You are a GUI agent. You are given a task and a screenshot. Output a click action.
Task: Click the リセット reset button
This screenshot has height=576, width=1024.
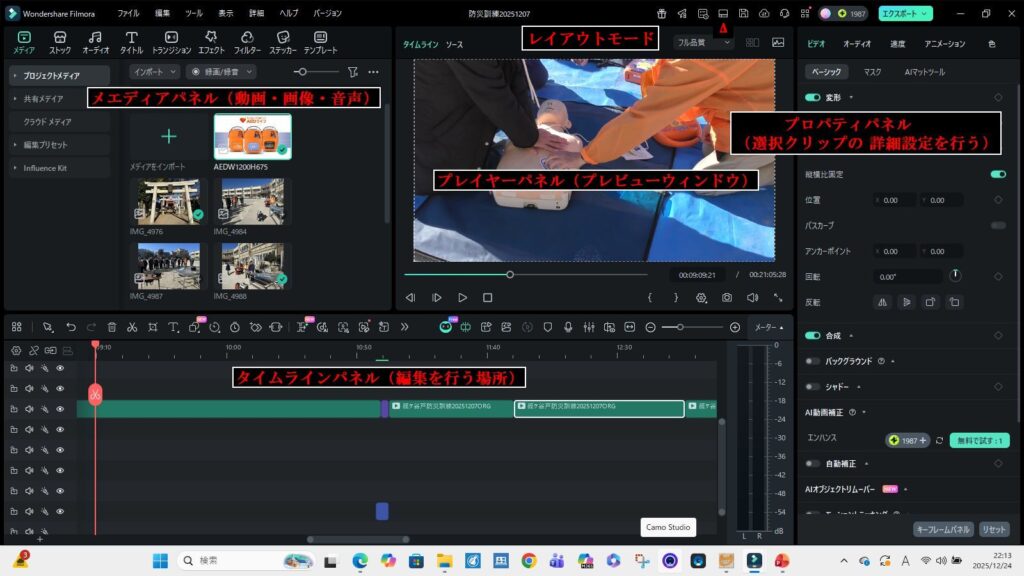coord(994,529)
